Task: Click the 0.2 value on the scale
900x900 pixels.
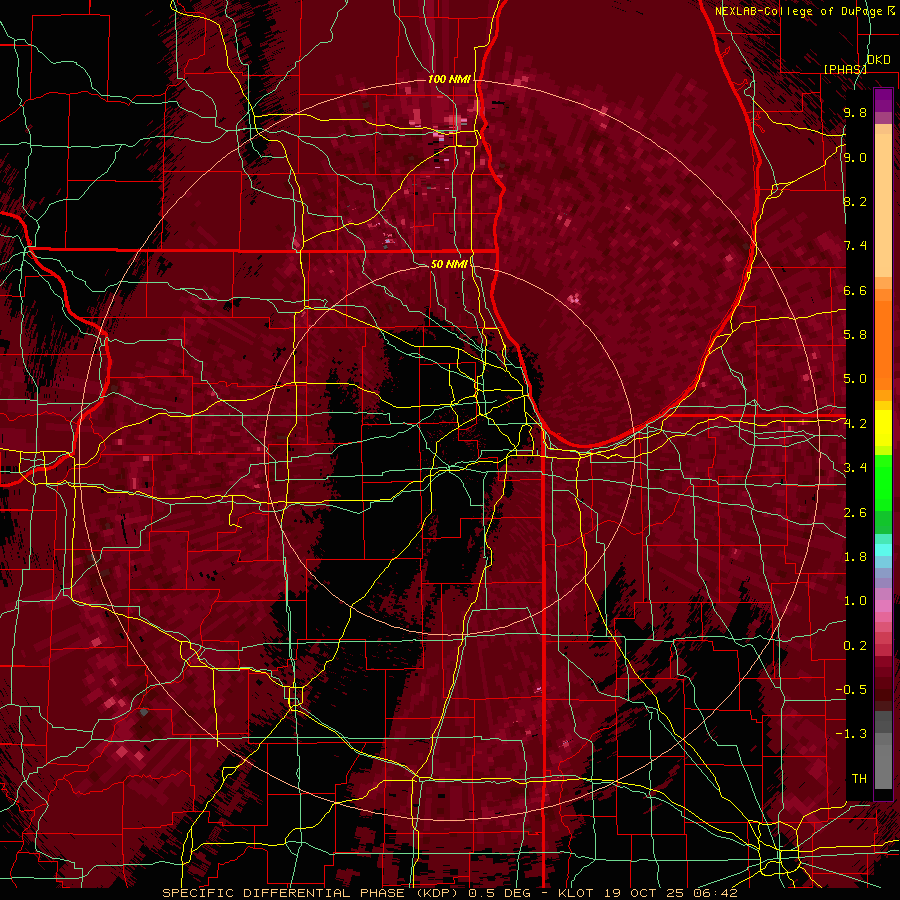Action: (855, 646)
